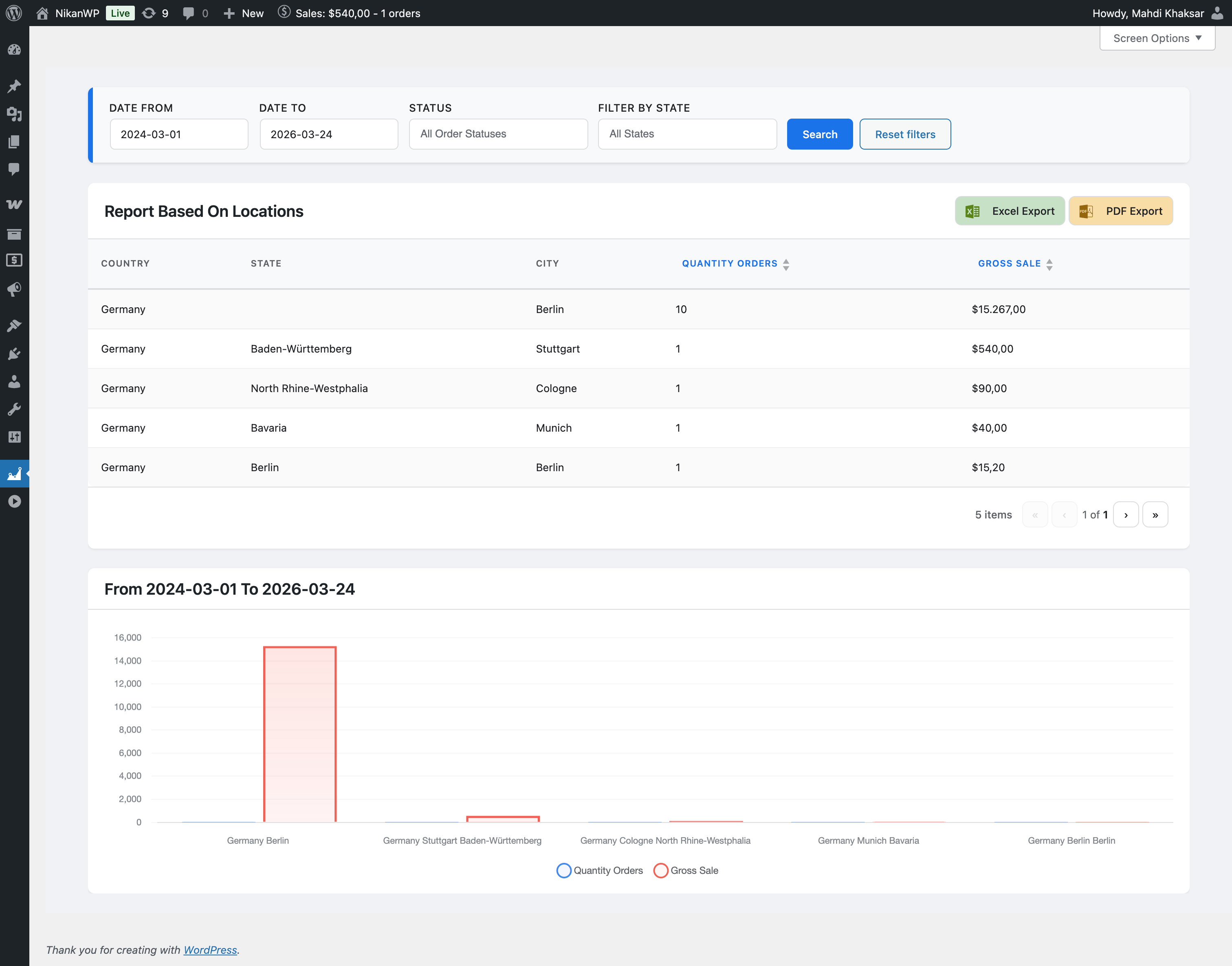The width and height of the screenshot is (1232, 966).
Task: Click the Date From input field
Action: pyautogui.click(x=179, y=134)
